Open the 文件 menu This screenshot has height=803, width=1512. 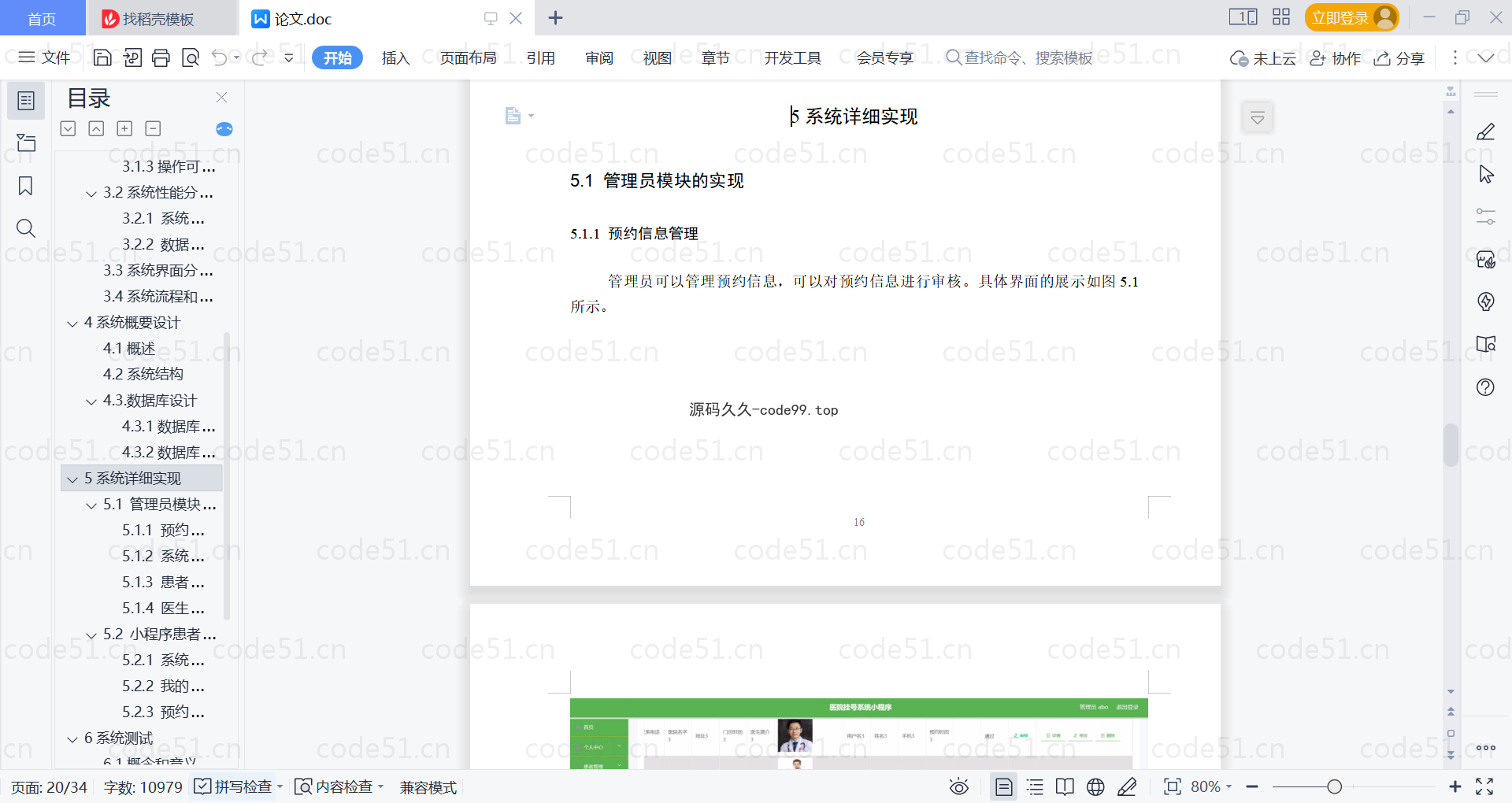pyautogui.click(x=44, y=57)
